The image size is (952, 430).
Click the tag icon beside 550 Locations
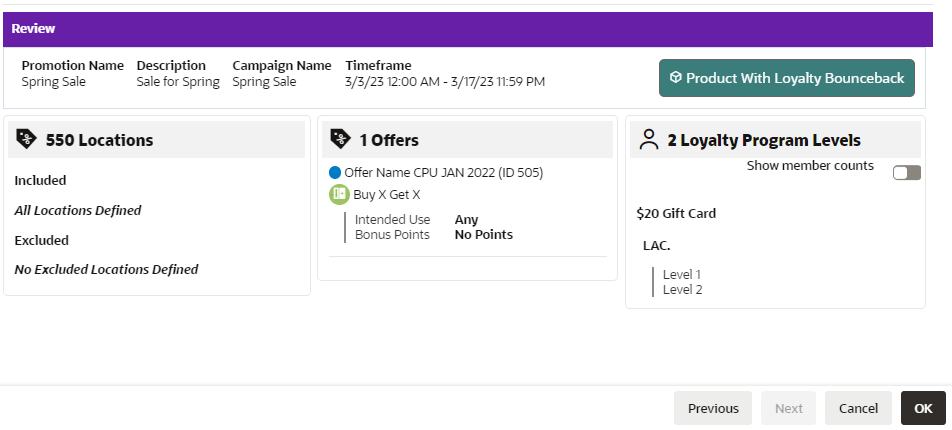click(26, 140)
